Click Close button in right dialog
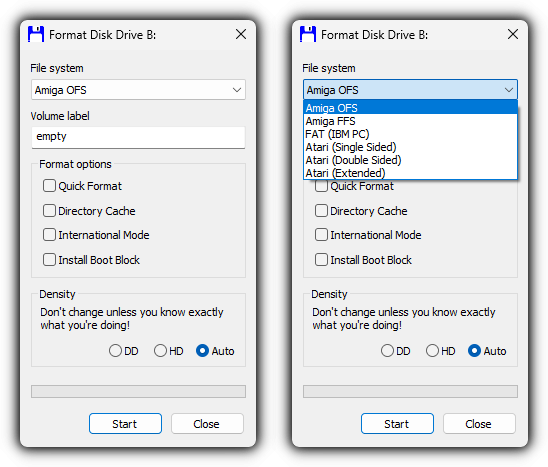Screen dimensions: 548x467 [479, 424]
